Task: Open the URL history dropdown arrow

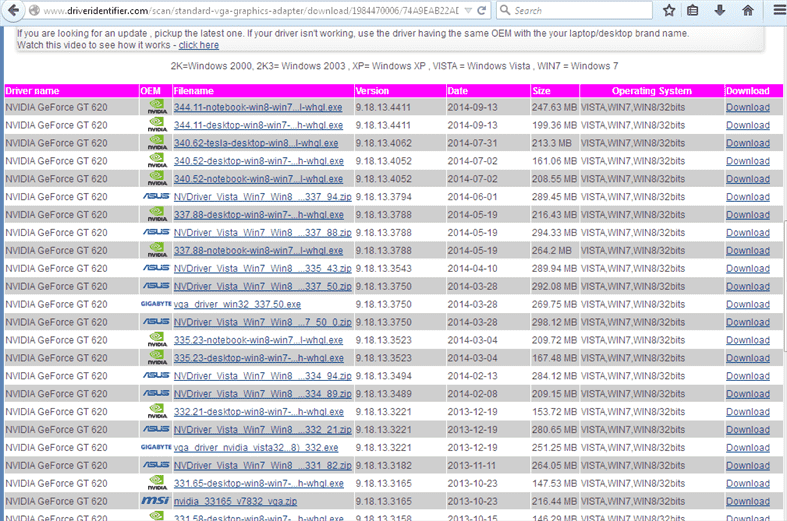Action: 468,11
